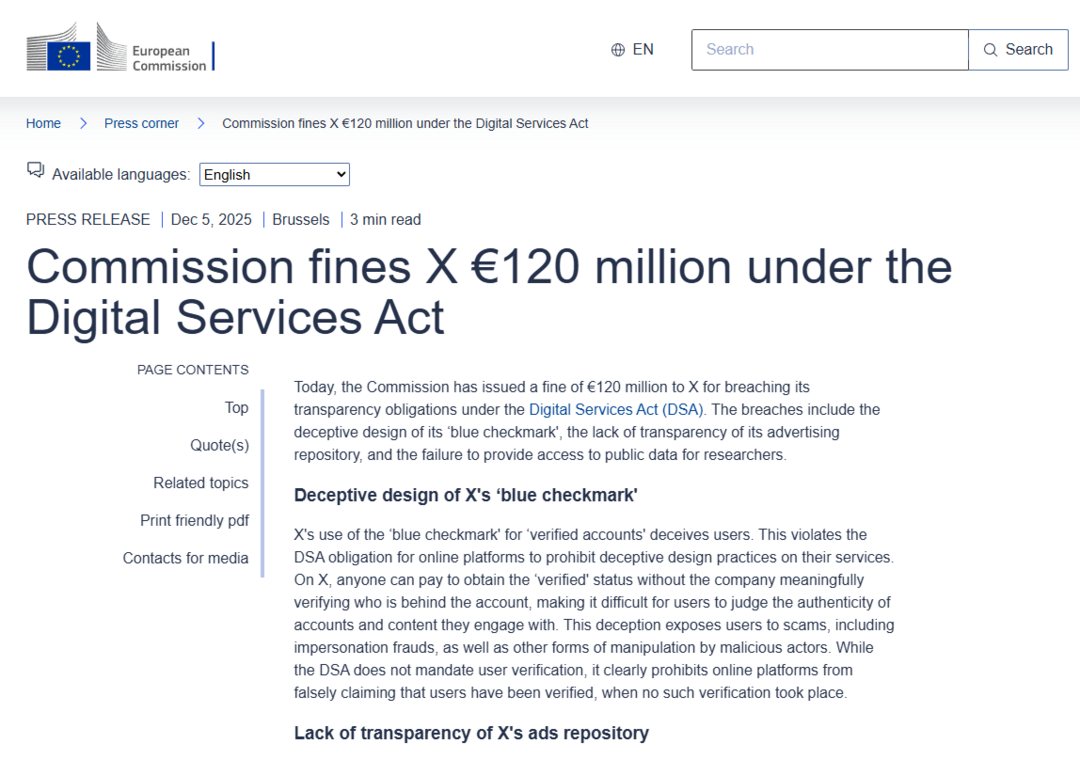Click the Deceptive design of X's 'blue checkmark' heading

pos(466,495)
